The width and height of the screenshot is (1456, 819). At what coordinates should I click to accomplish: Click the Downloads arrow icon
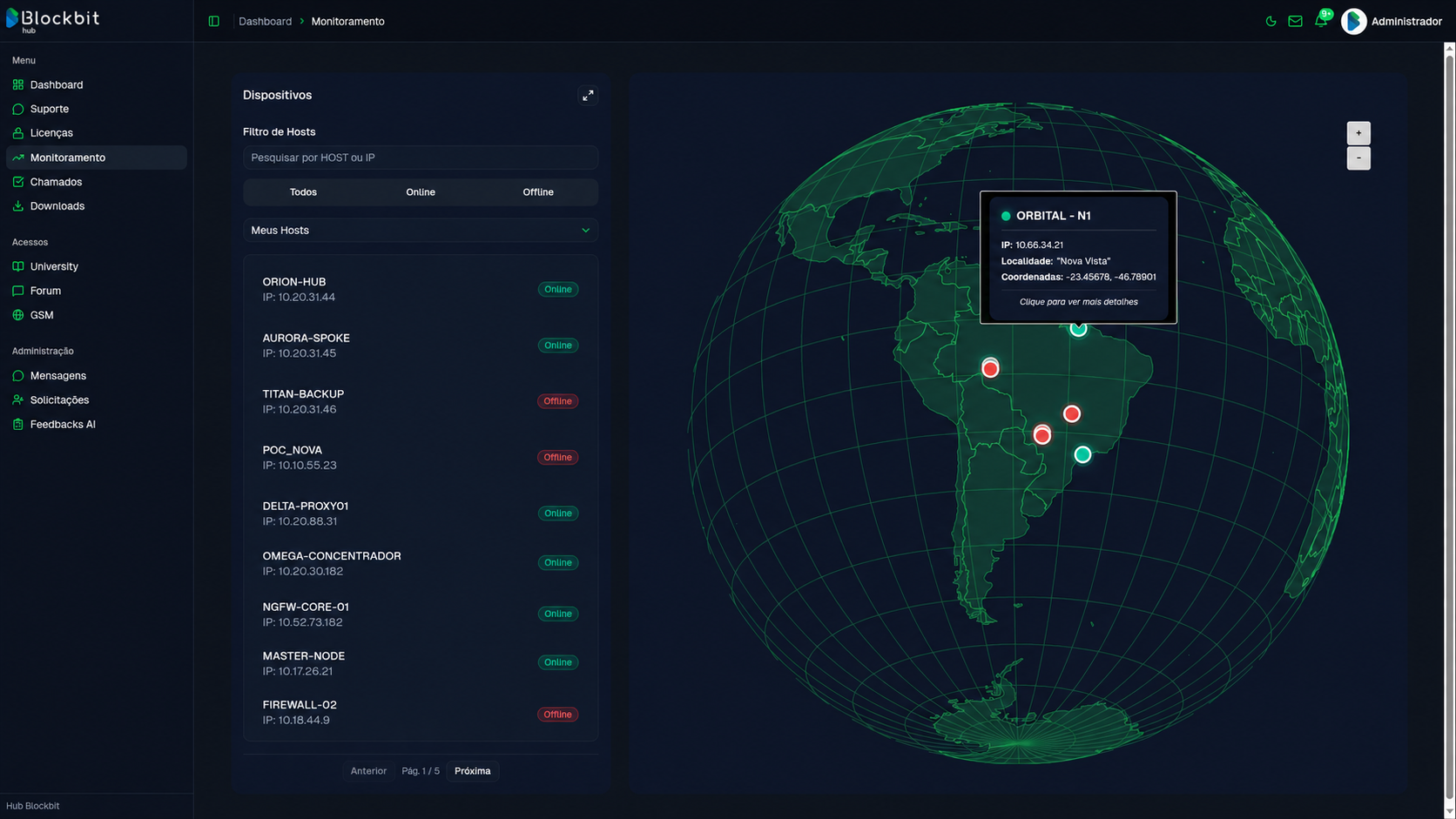(x=18, y=206)
